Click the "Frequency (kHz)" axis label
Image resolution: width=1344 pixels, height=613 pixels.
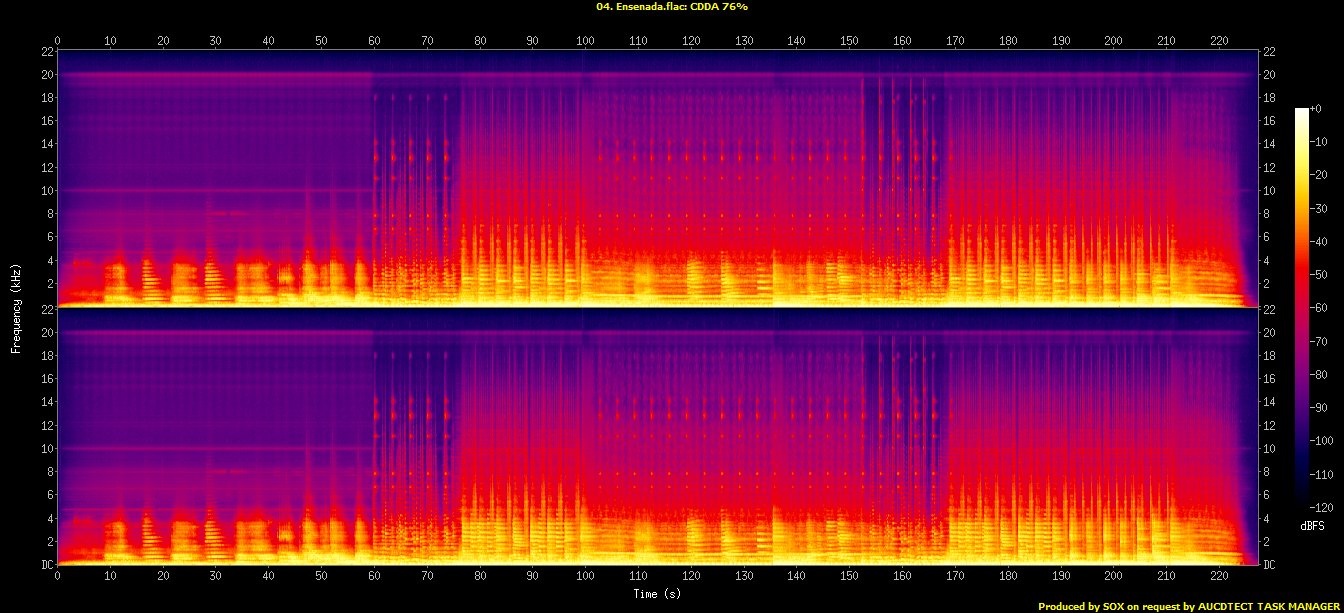(16, 306)
